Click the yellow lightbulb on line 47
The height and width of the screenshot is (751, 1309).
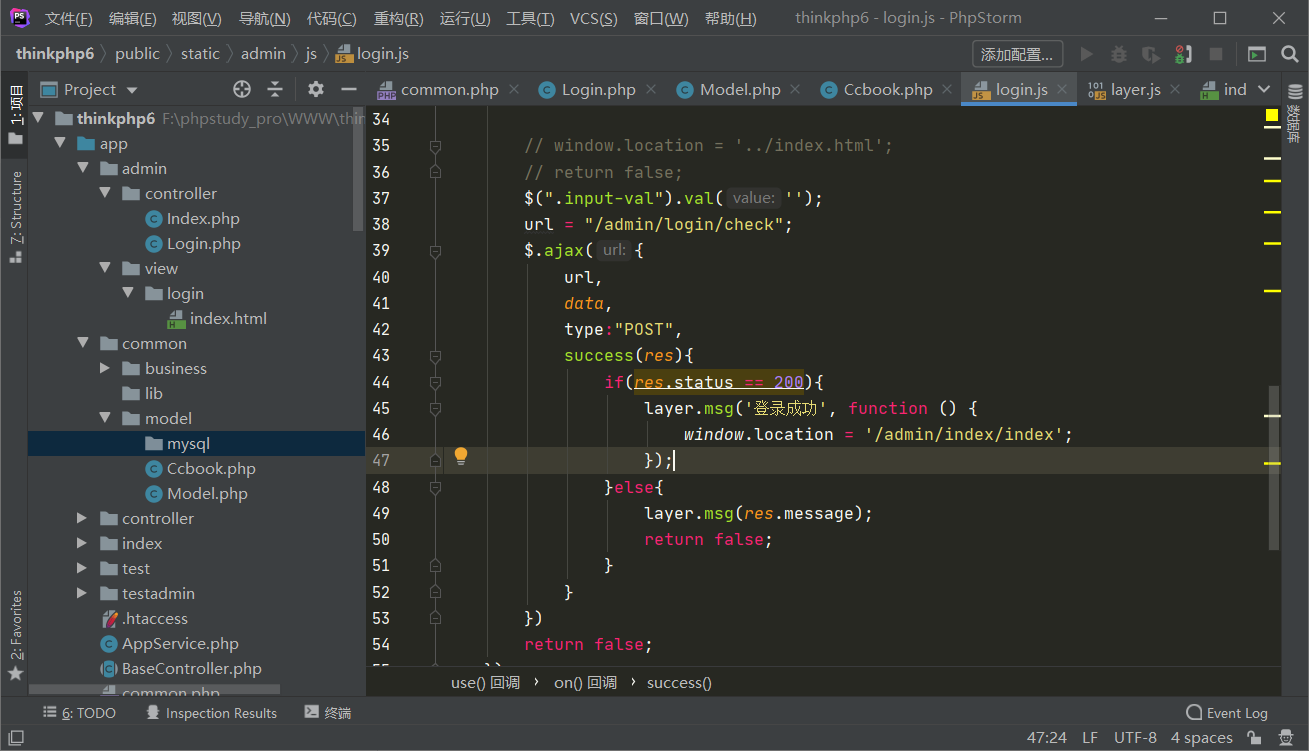click(461, 456)
